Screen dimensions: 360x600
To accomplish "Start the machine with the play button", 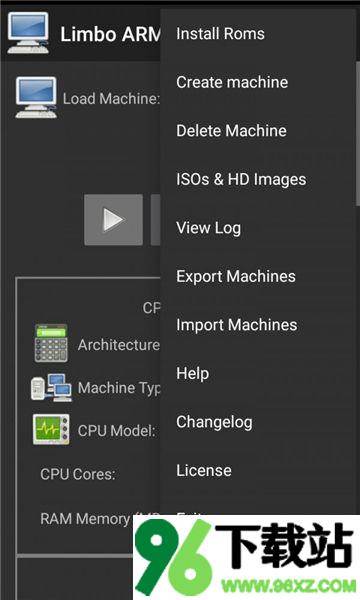I will tap(113, 220).
